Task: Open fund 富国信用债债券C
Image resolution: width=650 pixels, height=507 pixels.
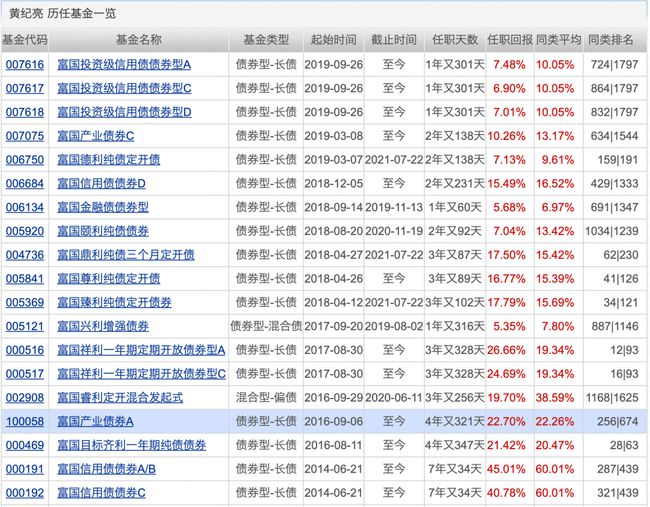Action: [x=102, y=493]
